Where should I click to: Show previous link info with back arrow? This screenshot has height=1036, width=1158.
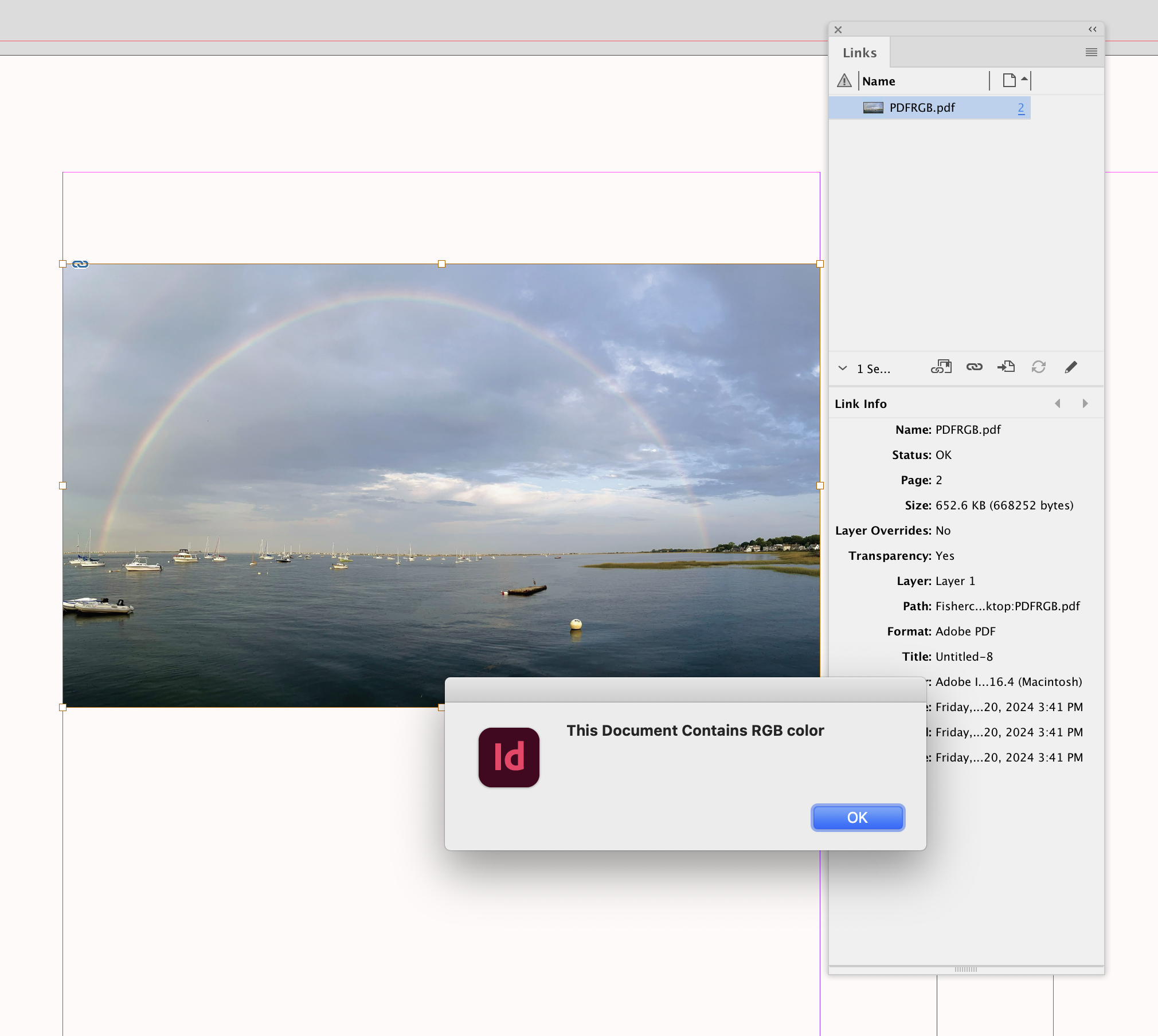[x=1058, y=403]
